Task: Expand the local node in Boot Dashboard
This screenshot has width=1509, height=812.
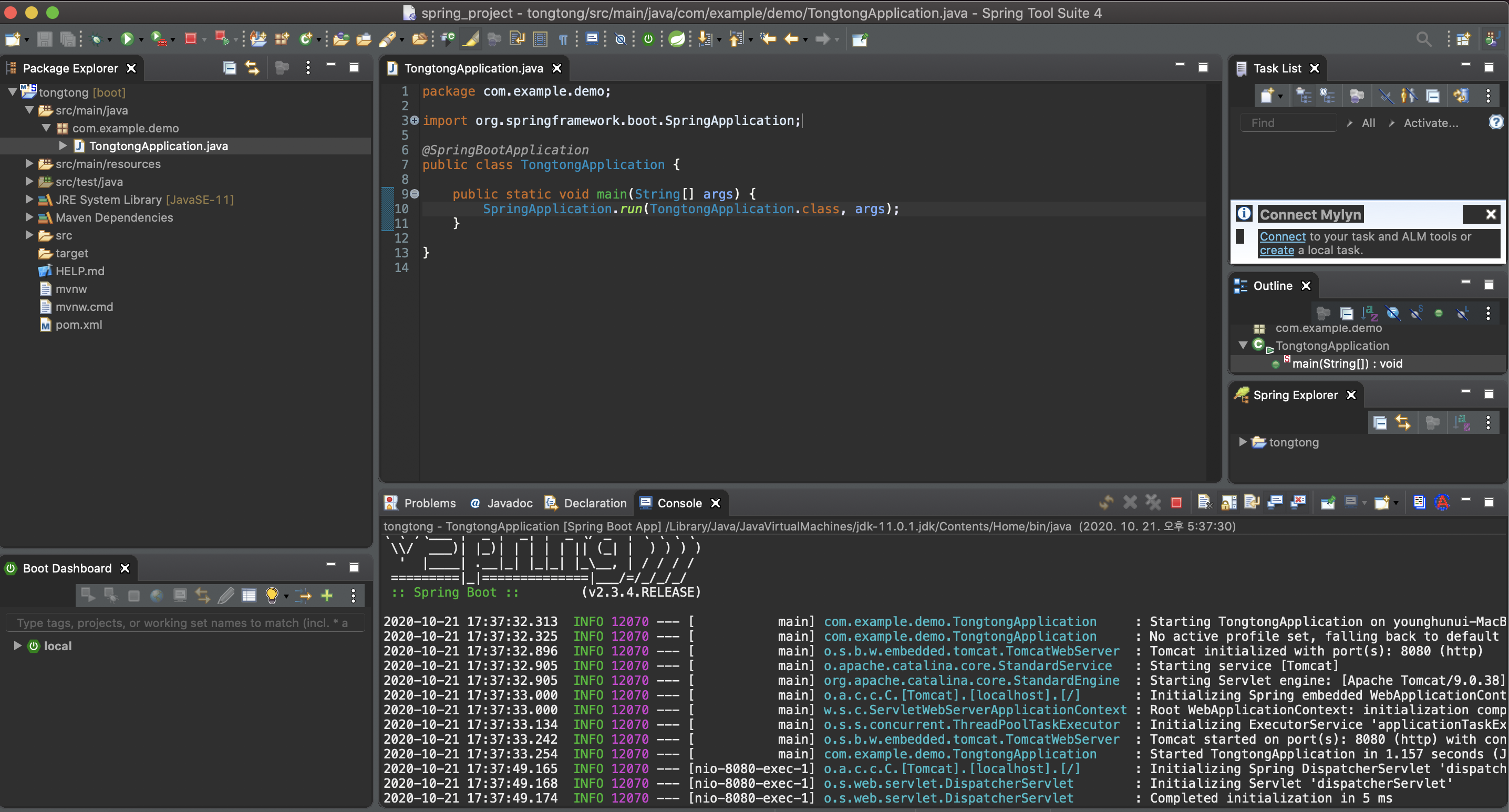Action: pos(17,645)
